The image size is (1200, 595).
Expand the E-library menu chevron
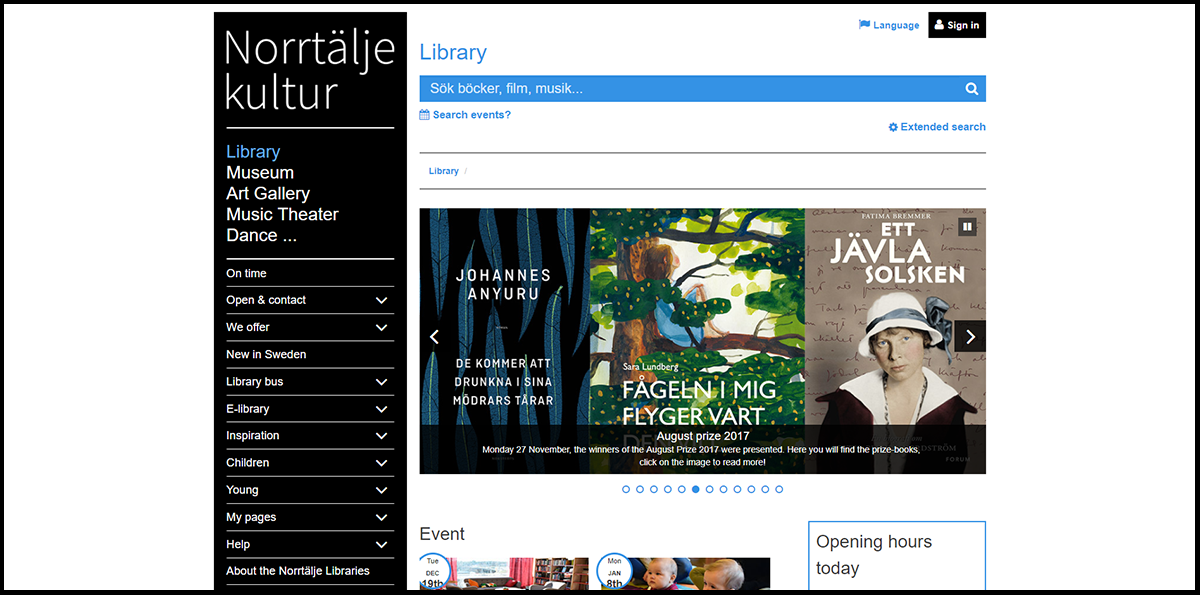381,409
